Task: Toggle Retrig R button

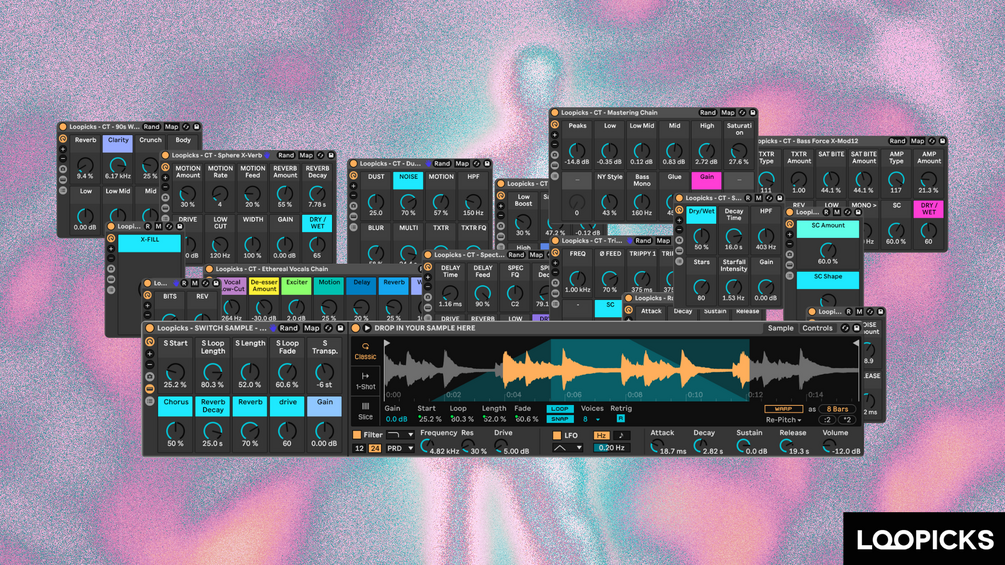Action: (x=620, y=418)
